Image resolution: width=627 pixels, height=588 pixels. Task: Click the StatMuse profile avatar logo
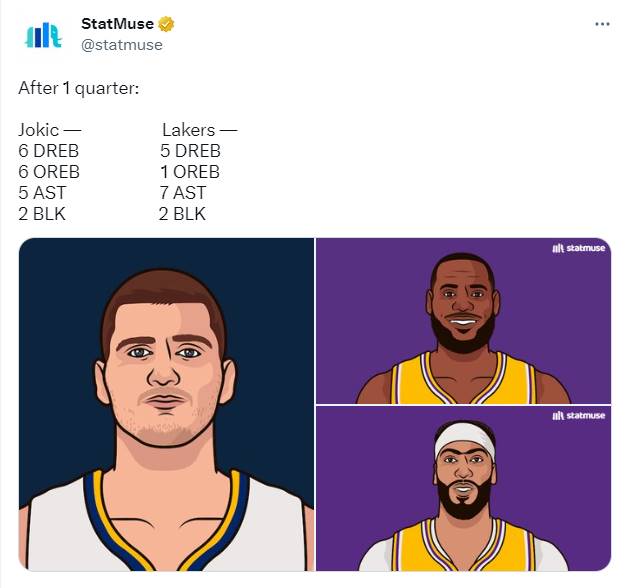pos(43,35)
